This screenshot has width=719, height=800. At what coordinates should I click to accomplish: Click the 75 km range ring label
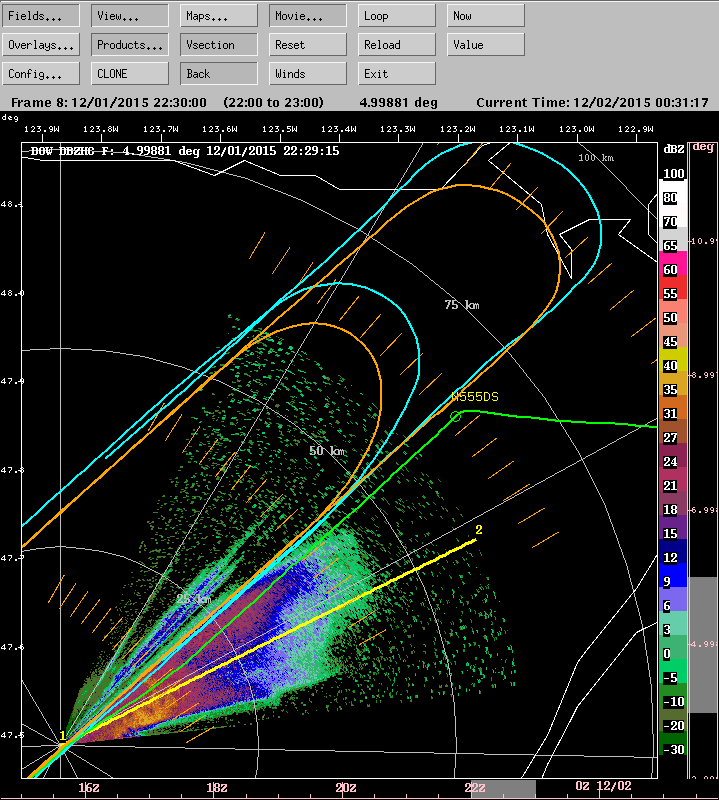(462, 305)
